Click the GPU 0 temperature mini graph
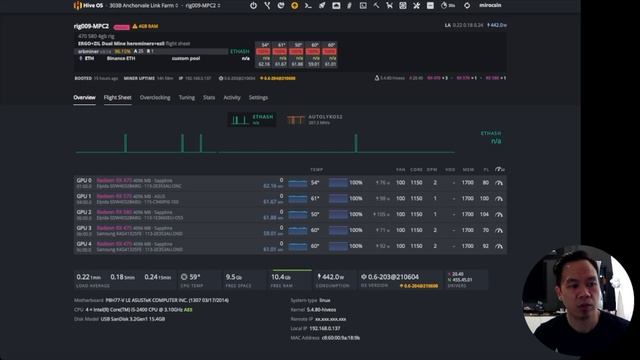Image resolution: width=640 pixels, height=360 pixels. [298, 183]
